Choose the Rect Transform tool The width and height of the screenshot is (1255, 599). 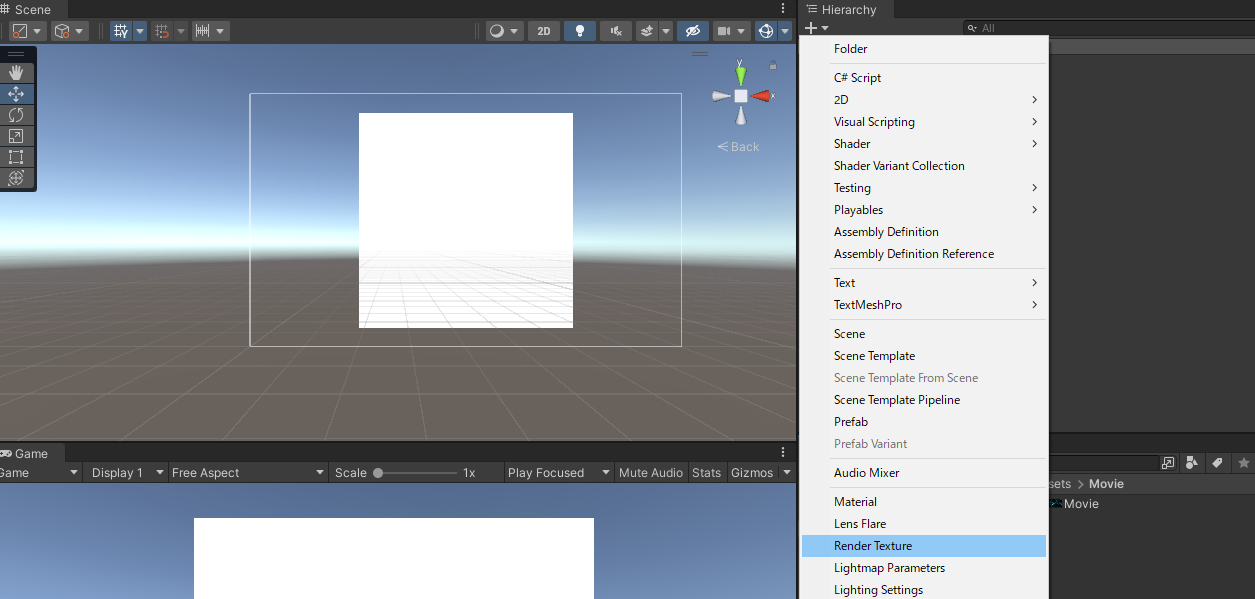[16, 156]
